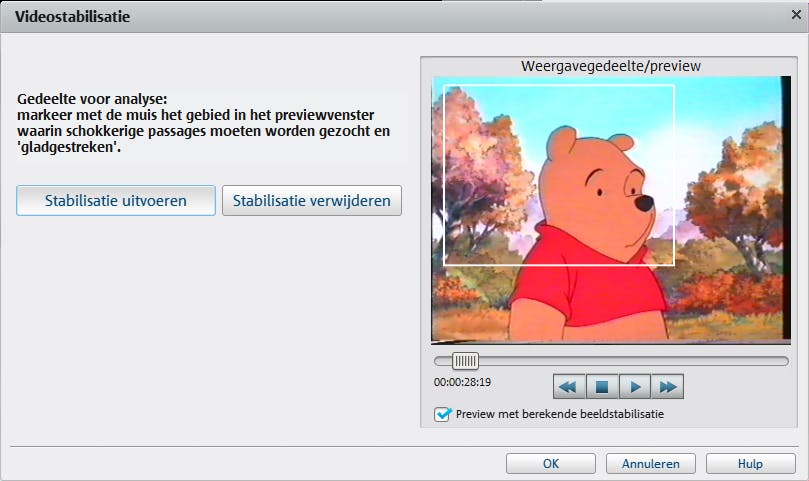The height and width of the screenshot is (481, 809).
Task: Click the fast-forward playback button
Action: (668, 387)
